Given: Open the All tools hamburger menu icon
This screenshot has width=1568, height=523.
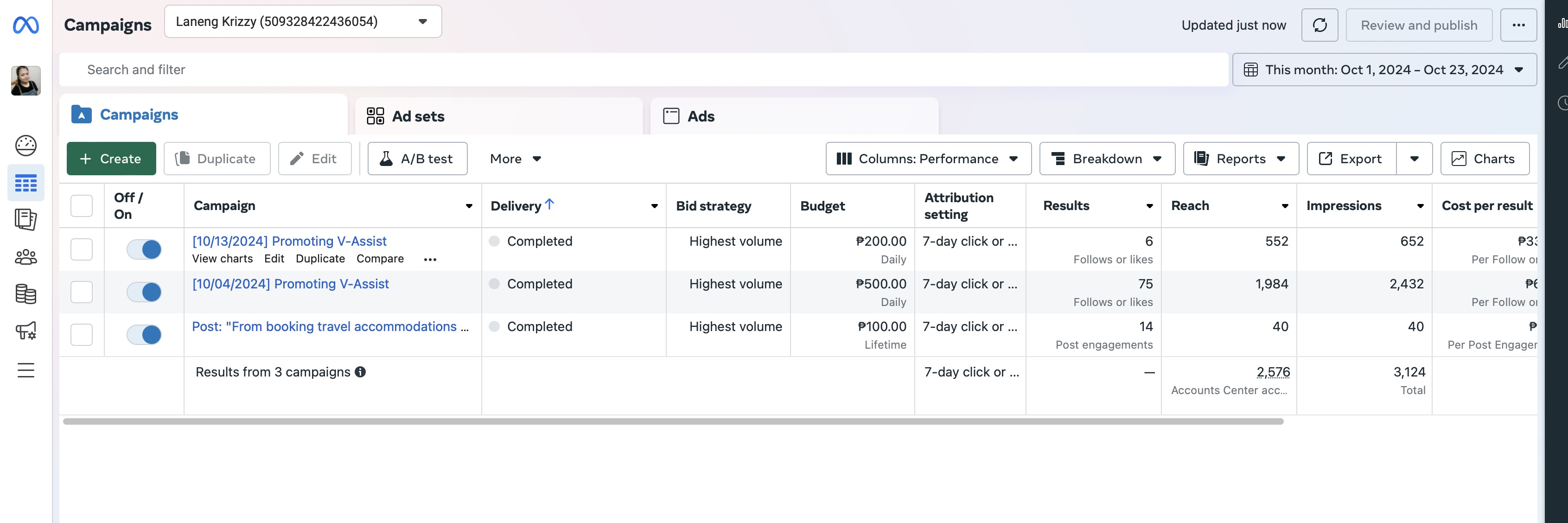Looking at the screenshot, I should point(25,370).
